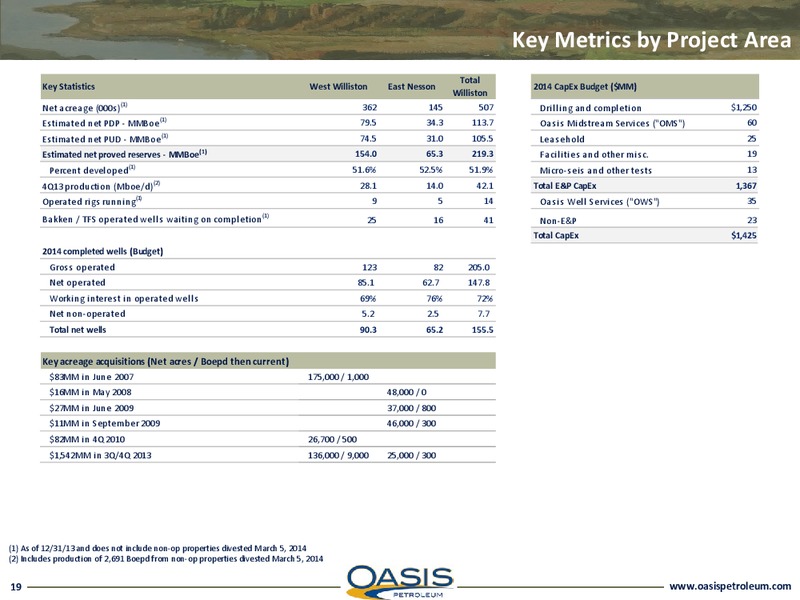The height and width of the screenshot is (600, 800).
Task: Select Facilities and other misc. label
Action: 594,154
